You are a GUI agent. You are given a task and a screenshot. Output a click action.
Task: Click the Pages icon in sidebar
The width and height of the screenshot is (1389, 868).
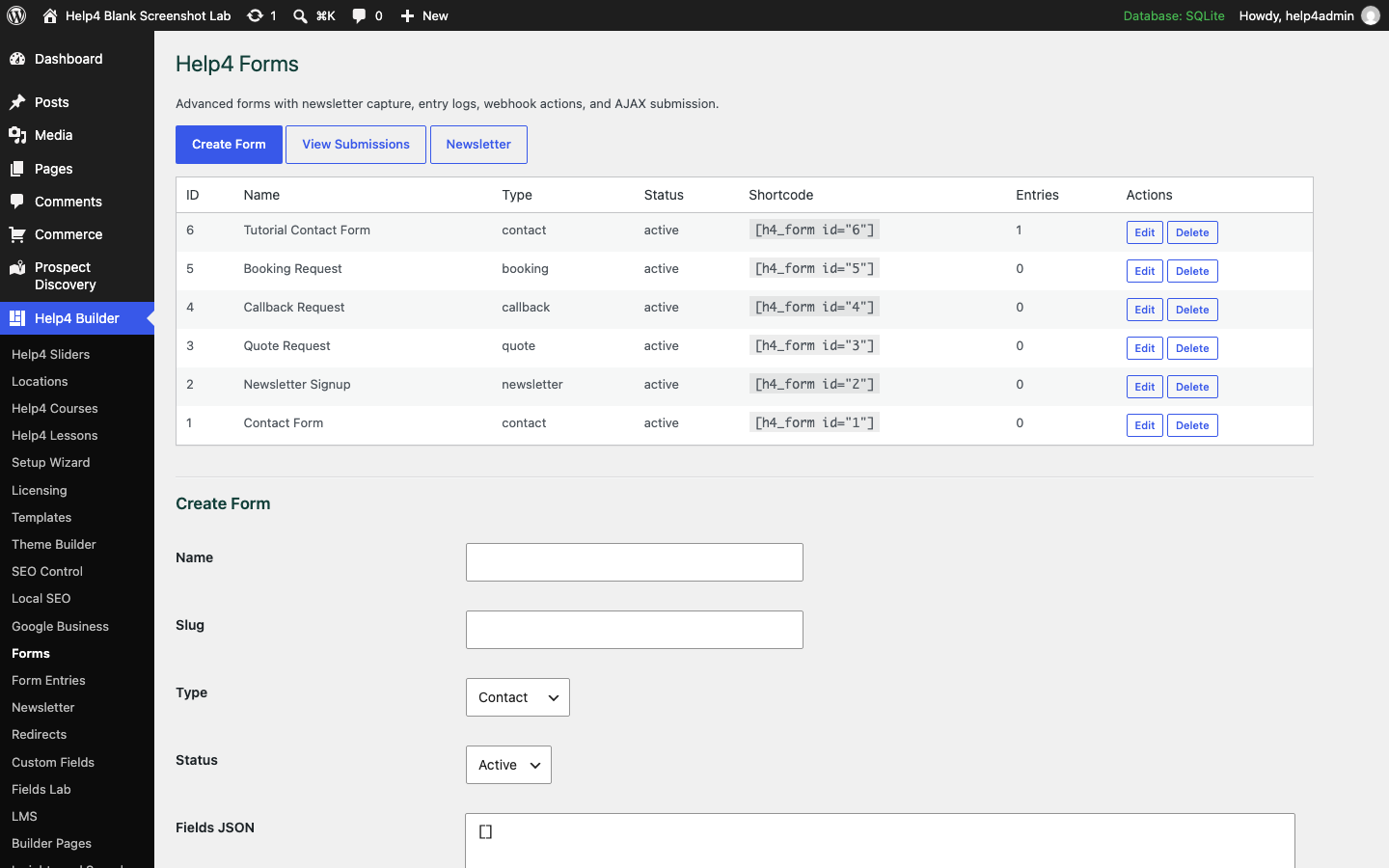tap(17, 169)
